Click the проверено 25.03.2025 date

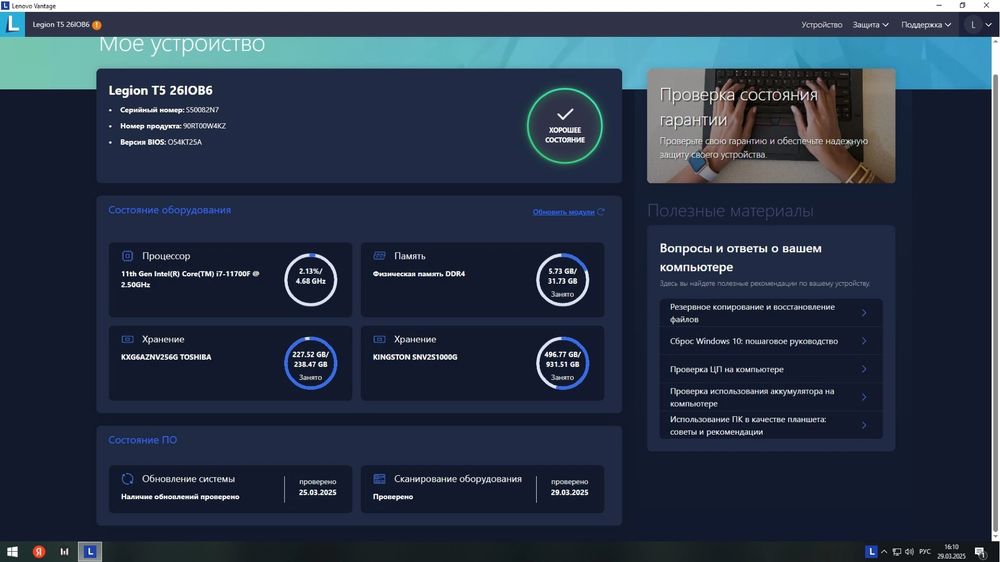318,487
